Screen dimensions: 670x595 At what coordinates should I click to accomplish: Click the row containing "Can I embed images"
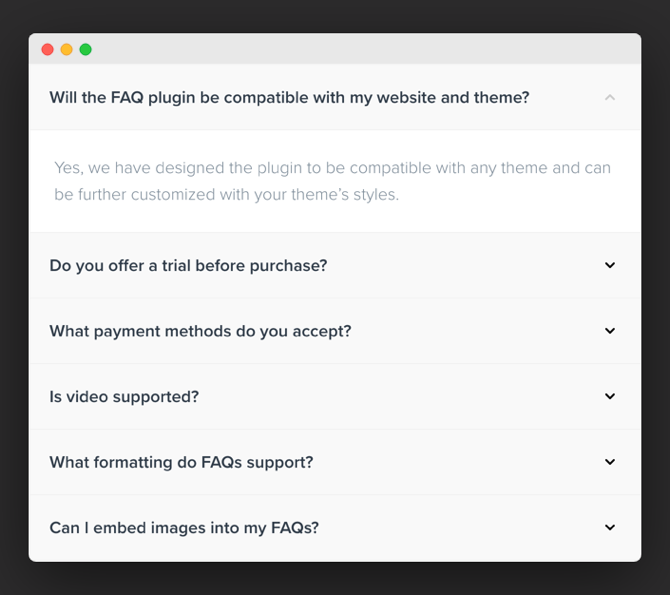(x=335, y=528)
